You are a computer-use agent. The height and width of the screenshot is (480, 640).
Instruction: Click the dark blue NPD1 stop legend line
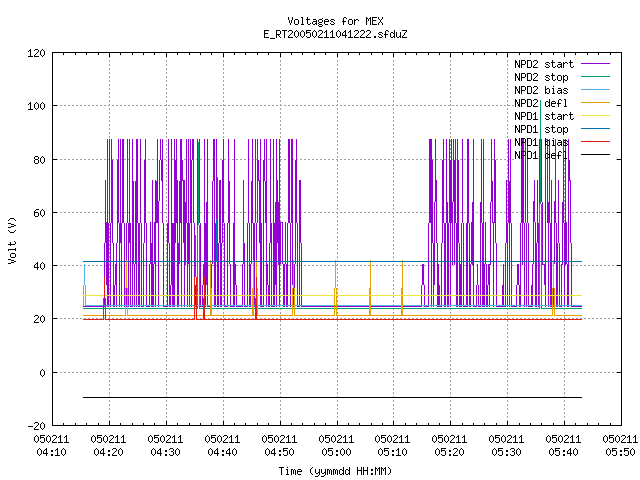click(x=596, y=129)
